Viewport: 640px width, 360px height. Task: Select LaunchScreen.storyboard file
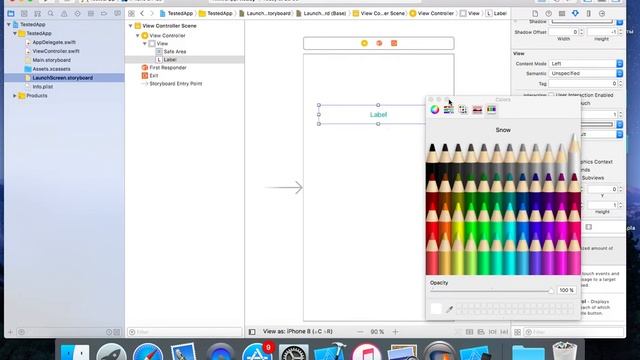coord(62,78)
